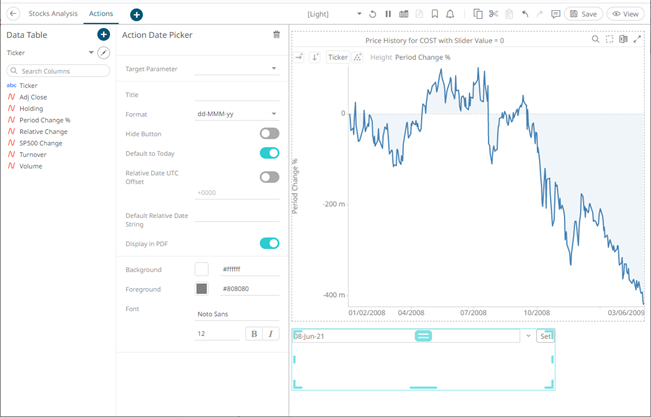Select the Actions tab
This screenshot has height=417, width=651.
click(101, 14)
